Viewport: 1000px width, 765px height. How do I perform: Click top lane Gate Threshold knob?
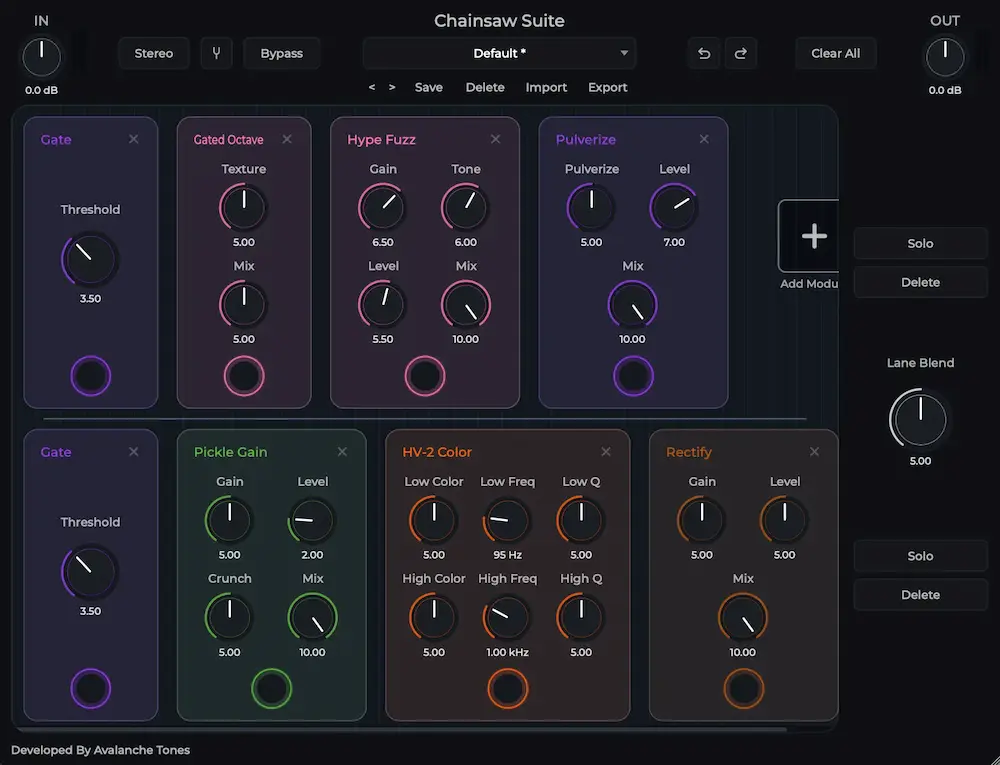90,259
